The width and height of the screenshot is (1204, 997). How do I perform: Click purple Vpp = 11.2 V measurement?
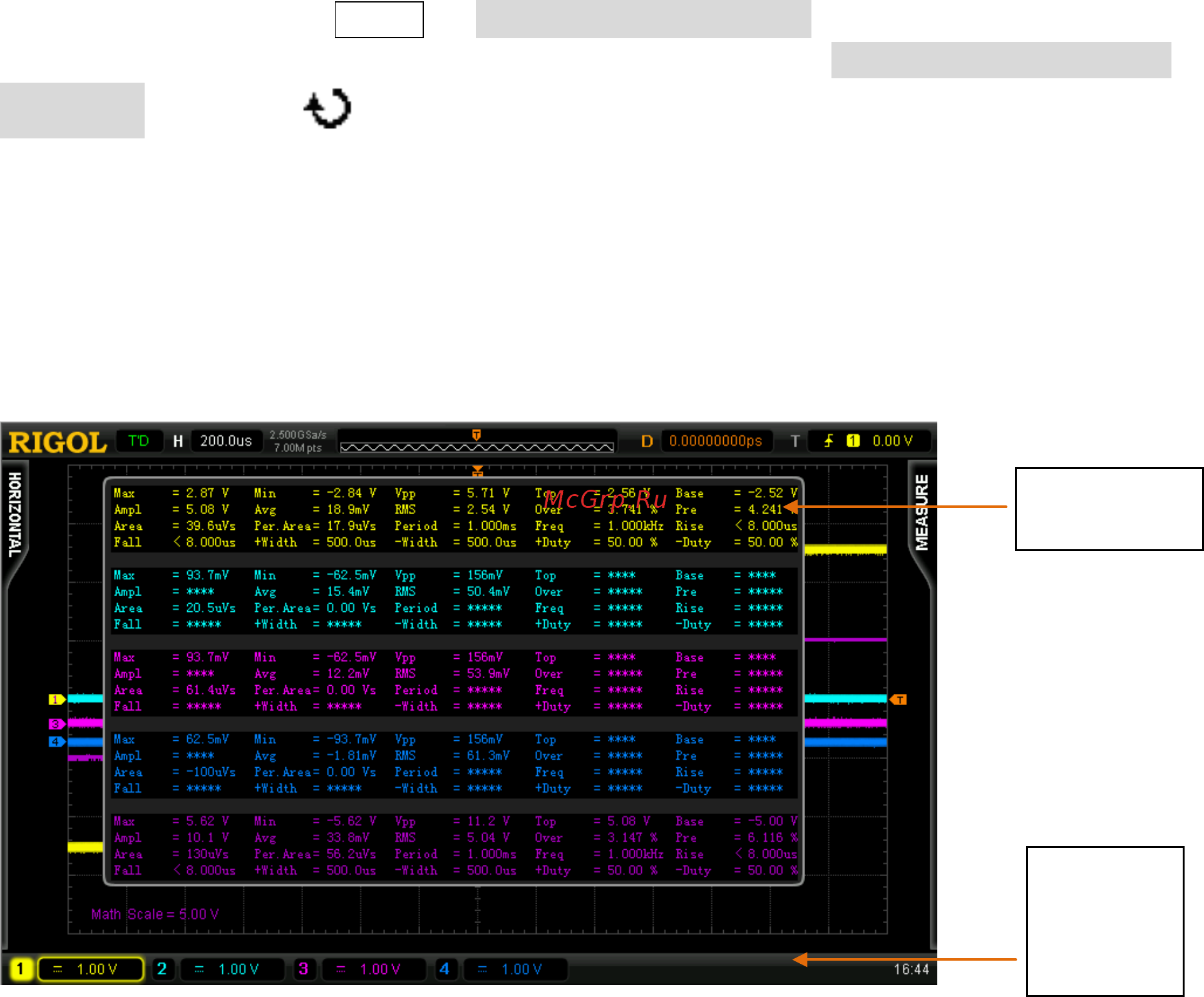point(452,822)
